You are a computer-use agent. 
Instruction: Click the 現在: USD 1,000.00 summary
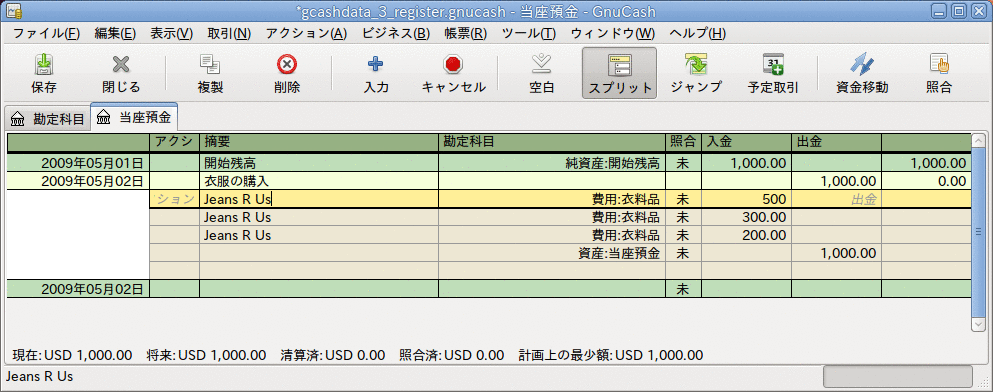[x=72, y=355]
